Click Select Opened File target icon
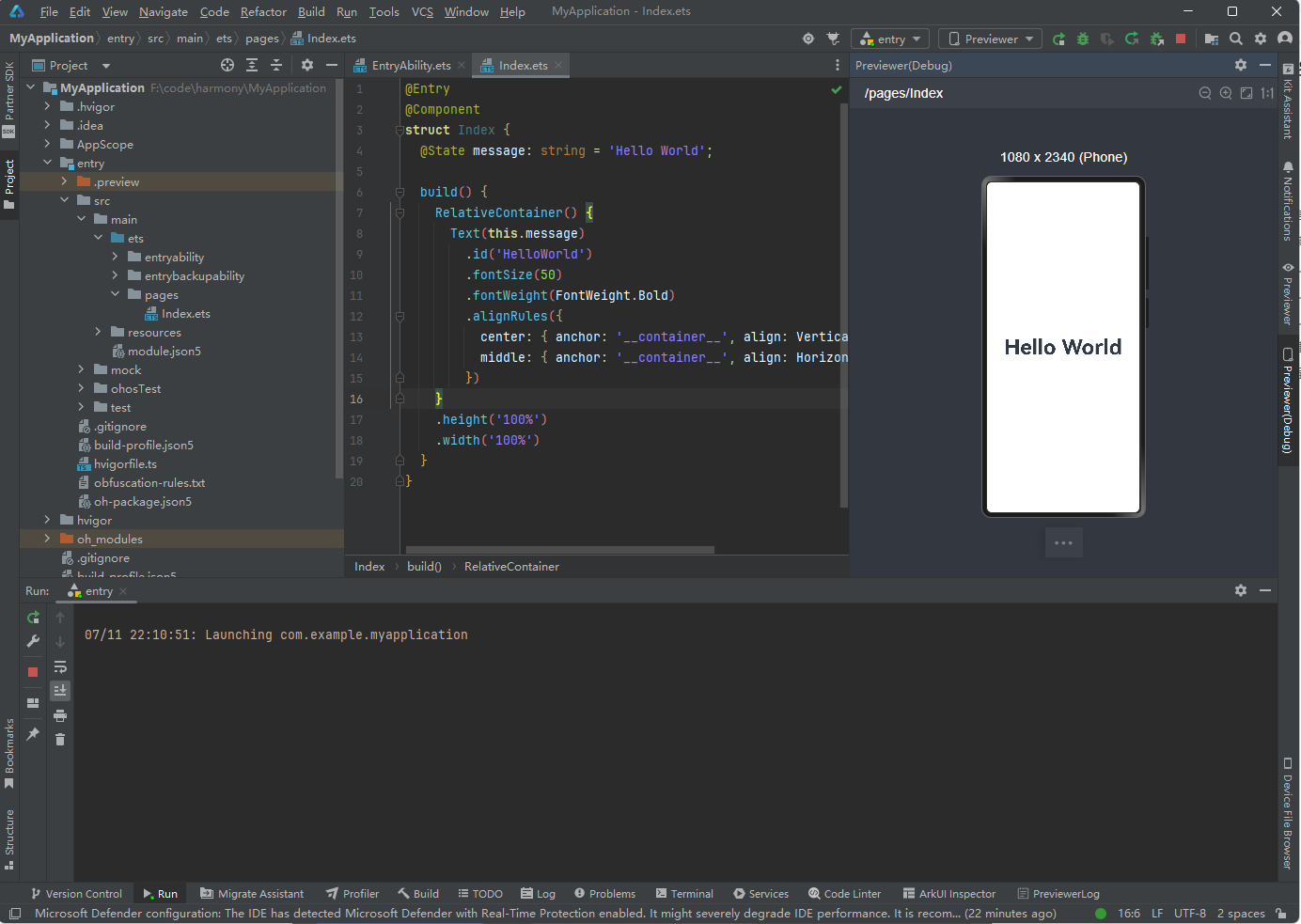Screen dimensions: 1301x924 coord(227,65)
